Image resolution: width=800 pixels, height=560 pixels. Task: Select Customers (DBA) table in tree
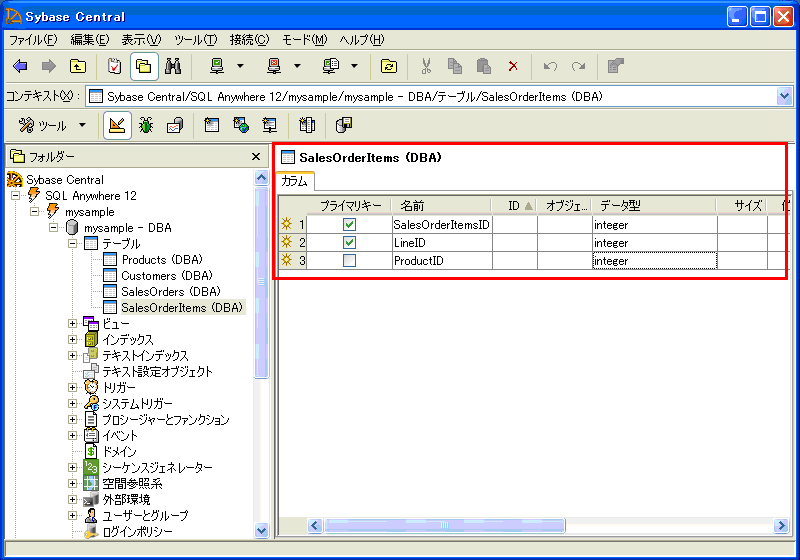pyautogui.click(x=166, y=276)
